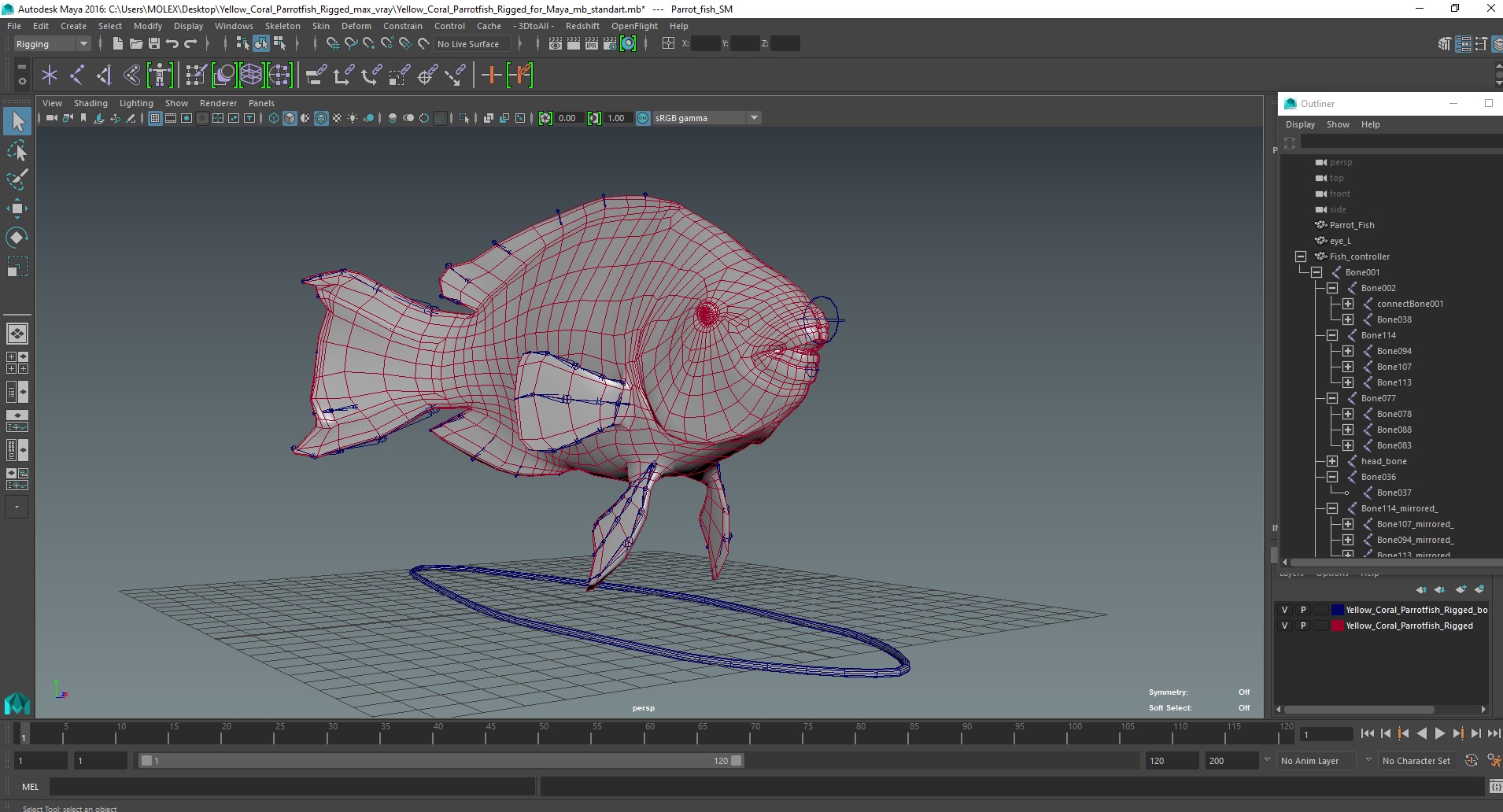Click the Play Forwards button
This screenshot has height=812, width=1503.
click(x=1439, y=733)
